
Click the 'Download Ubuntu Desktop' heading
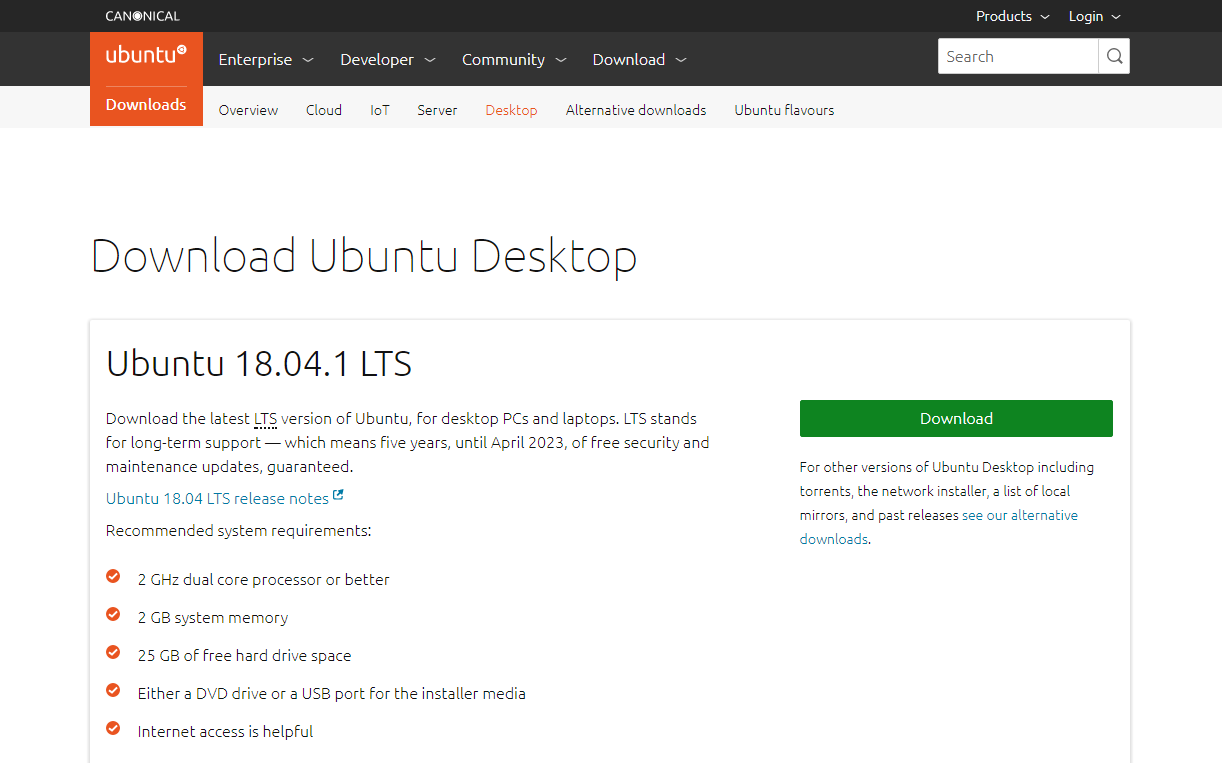click(364, 256)
